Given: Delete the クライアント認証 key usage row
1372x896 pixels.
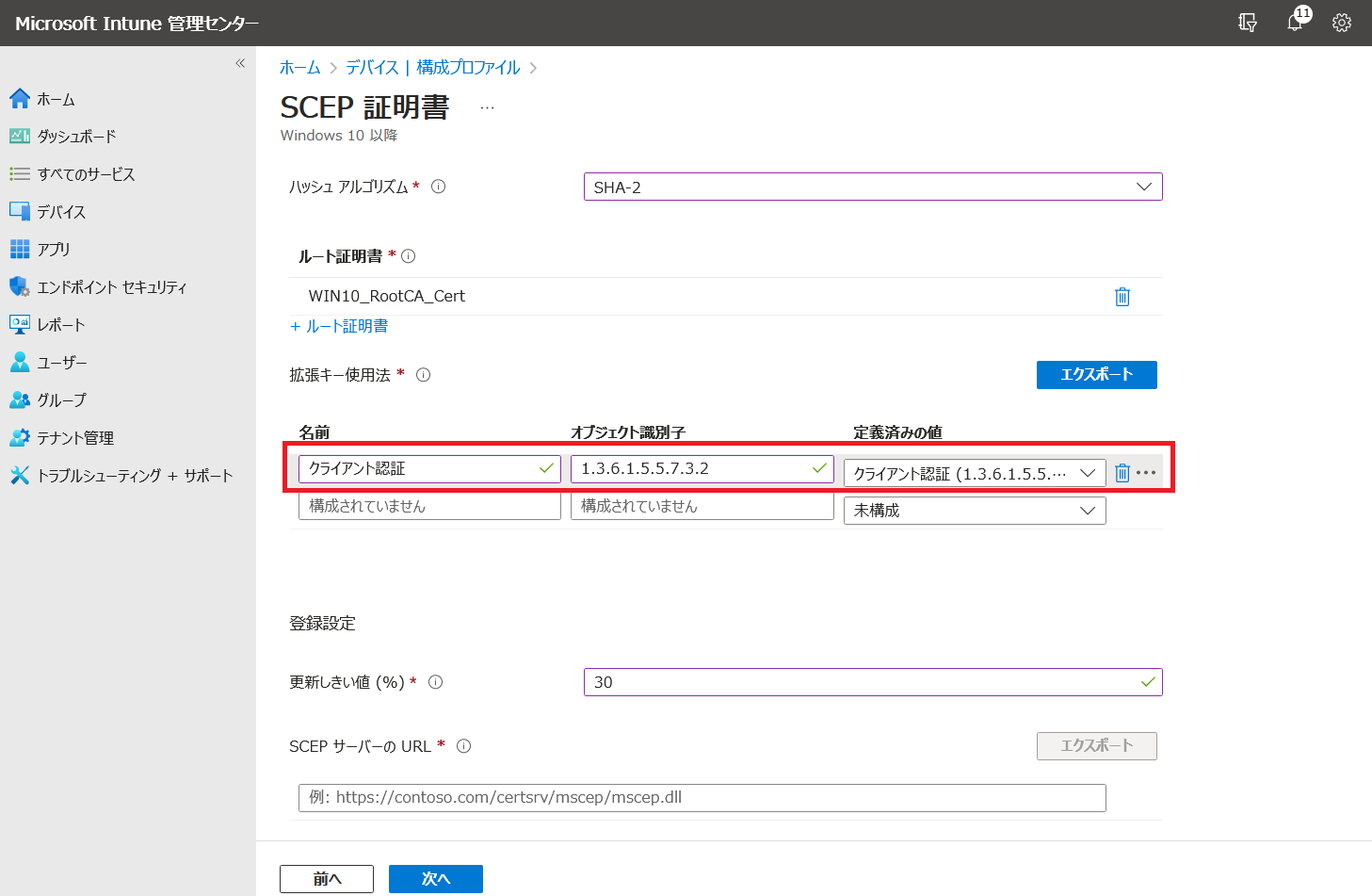Looking at the screenshot, I should tap(1122, 473).
